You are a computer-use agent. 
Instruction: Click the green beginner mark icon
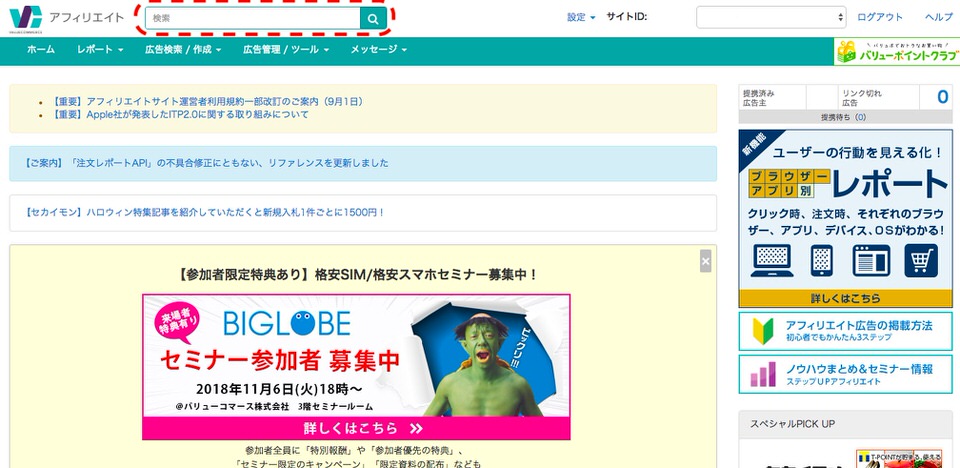[763, 331]
